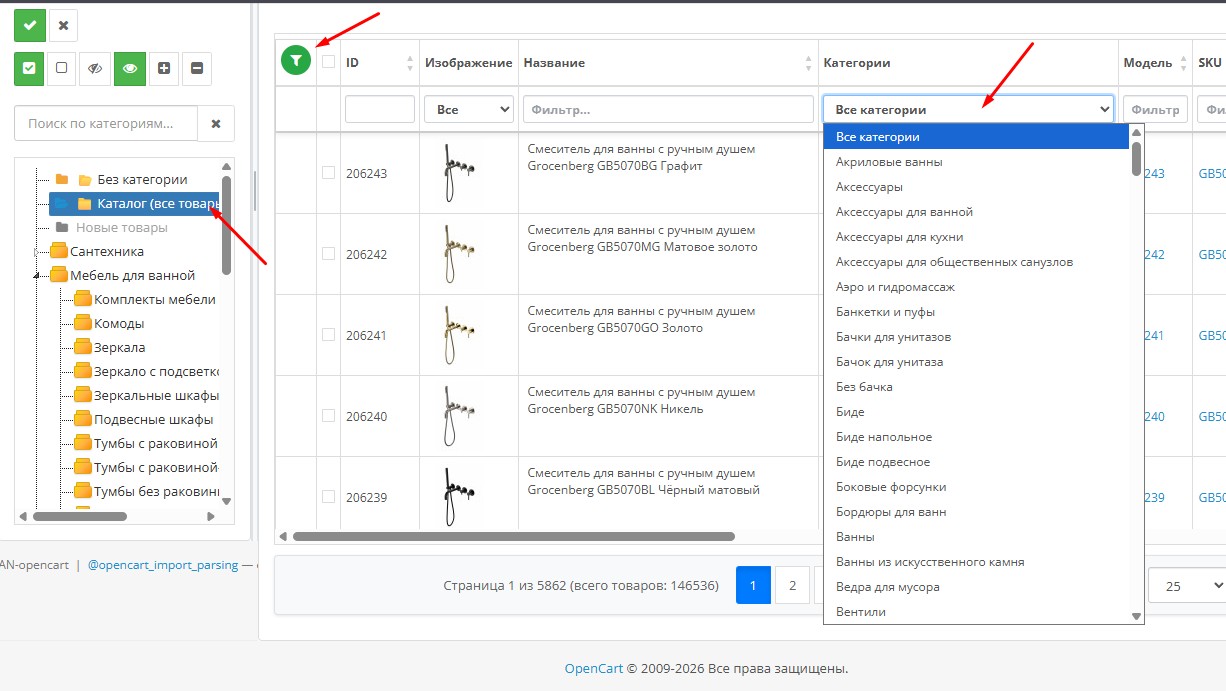Click the green check-all checkbox icon
The image size is (1226, 691).
pos(30,68)
